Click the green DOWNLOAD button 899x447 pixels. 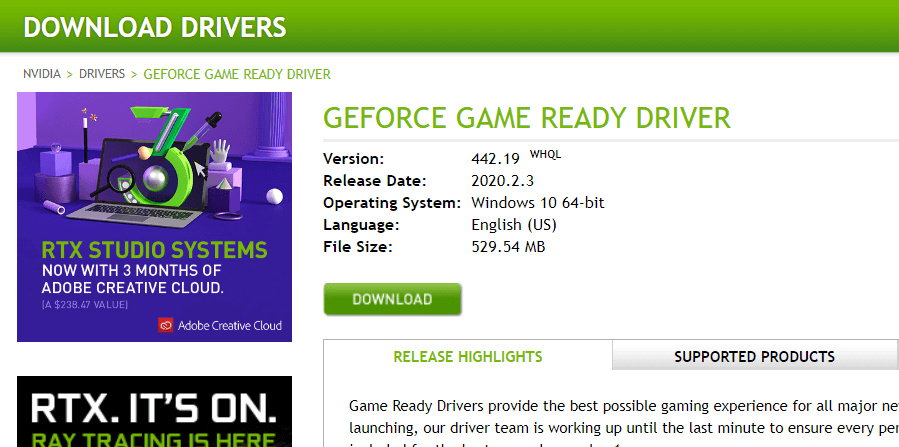392,299
